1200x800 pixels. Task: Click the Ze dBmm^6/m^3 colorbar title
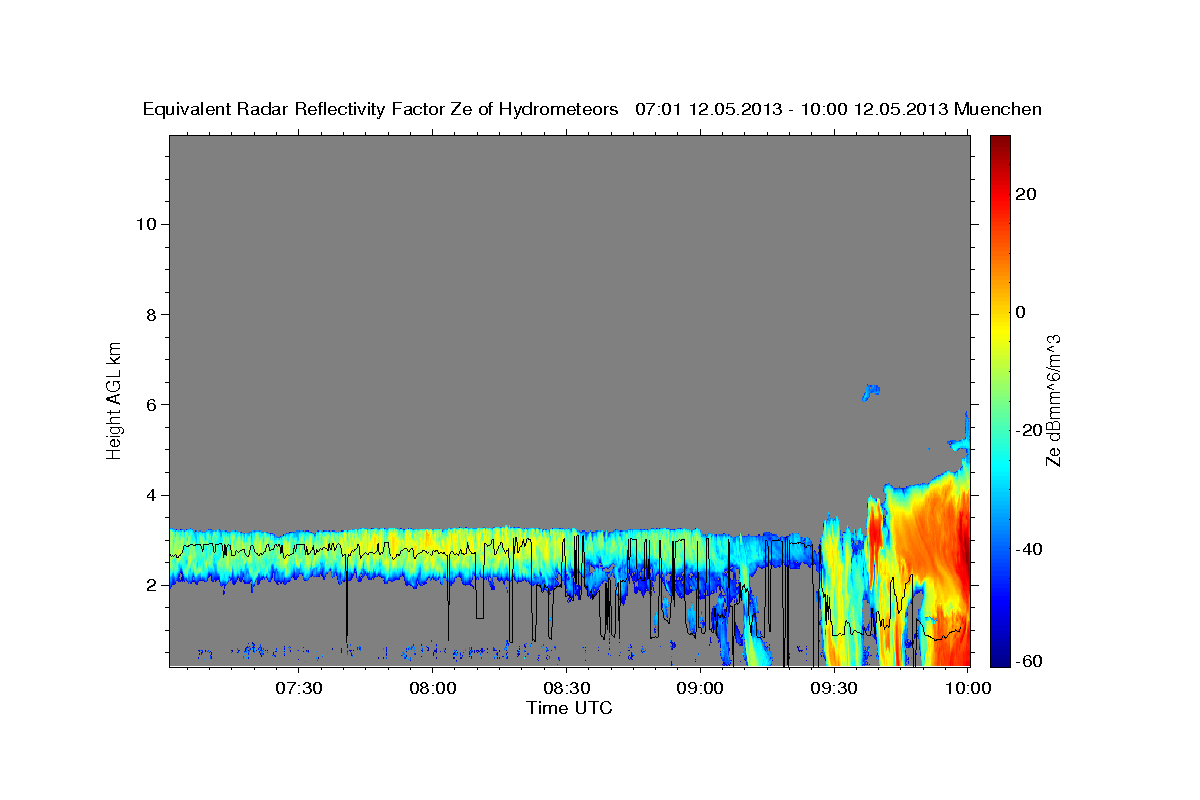point(1053,400)
